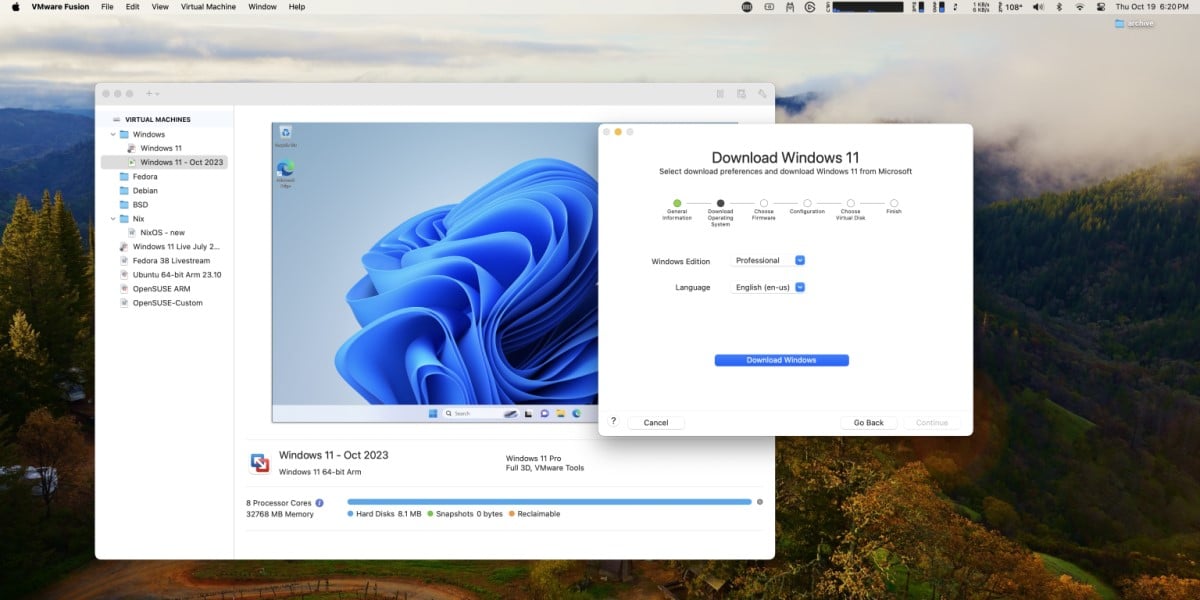Viewport: 1200px width, 600px height.
Task: Open the Wi-Fi menu bar icon
Action: pyautogui.click(x=1079, y=6)
